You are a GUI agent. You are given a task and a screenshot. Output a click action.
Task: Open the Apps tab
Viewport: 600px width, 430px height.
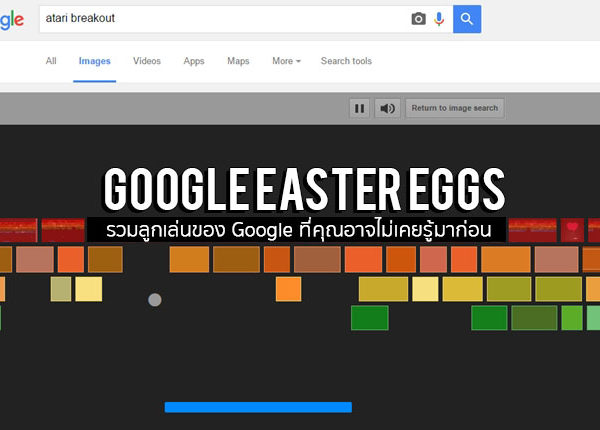point(194,61)
